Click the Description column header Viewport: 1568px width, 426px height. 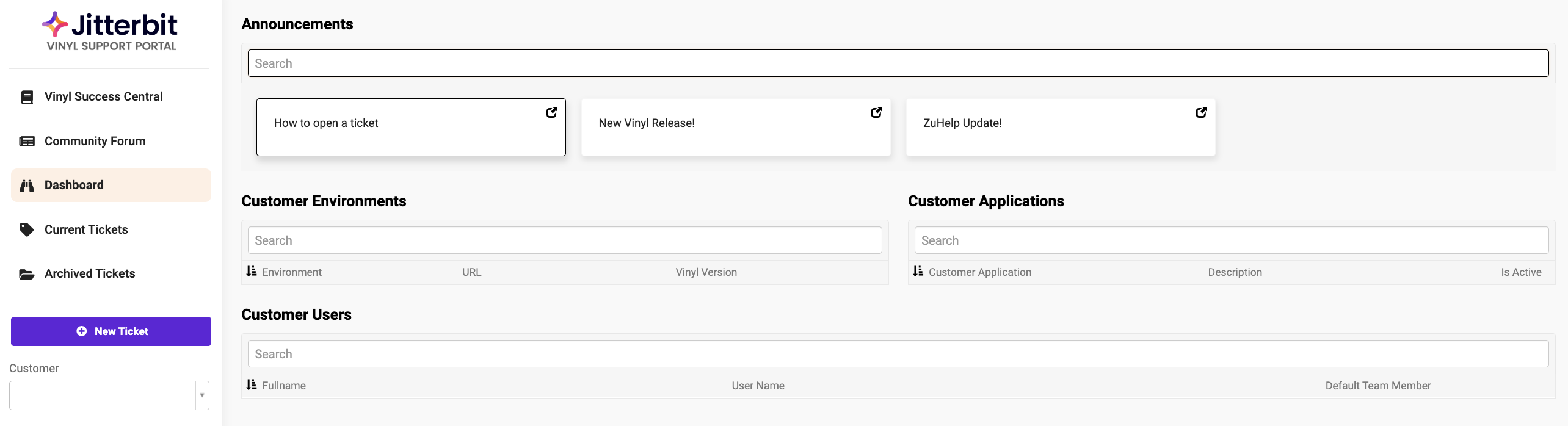click(x=1235, y=273)
